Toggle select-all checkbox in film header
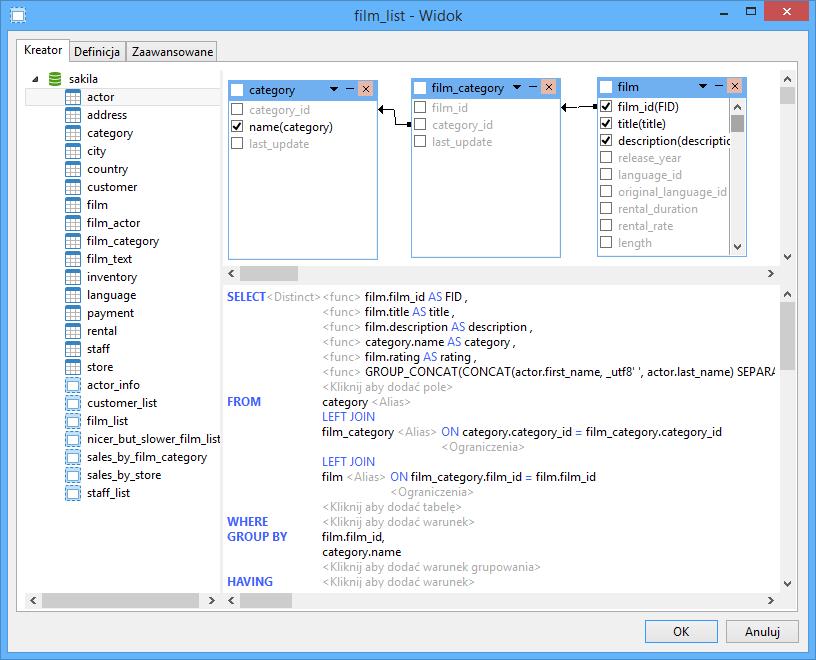This screenshot has width=816, height=660. tap(606, 86)
